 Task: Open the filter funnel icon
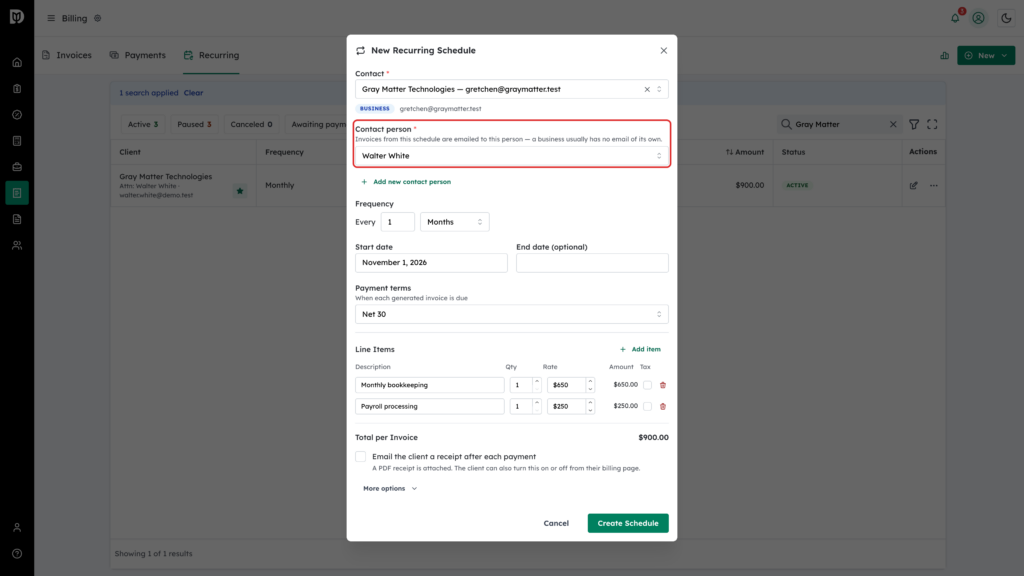point(914,124)
